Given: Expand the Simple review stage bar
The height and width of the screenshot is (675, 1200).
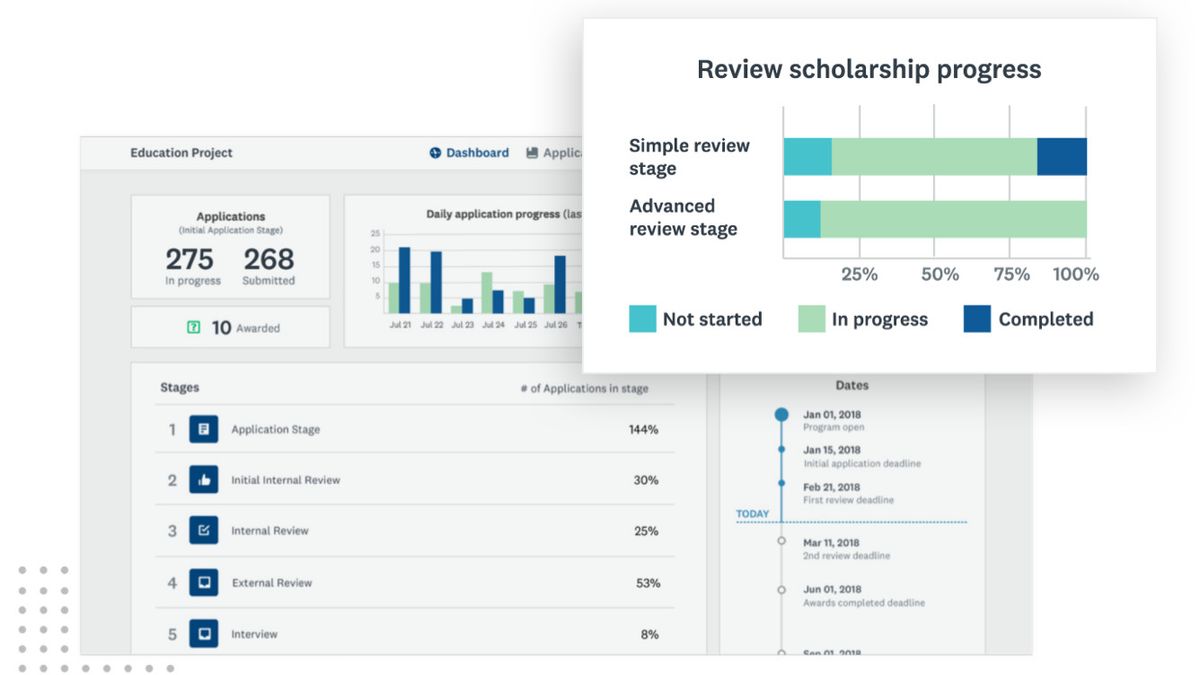Looking at the screenshot, I should [x=935, y=156].
